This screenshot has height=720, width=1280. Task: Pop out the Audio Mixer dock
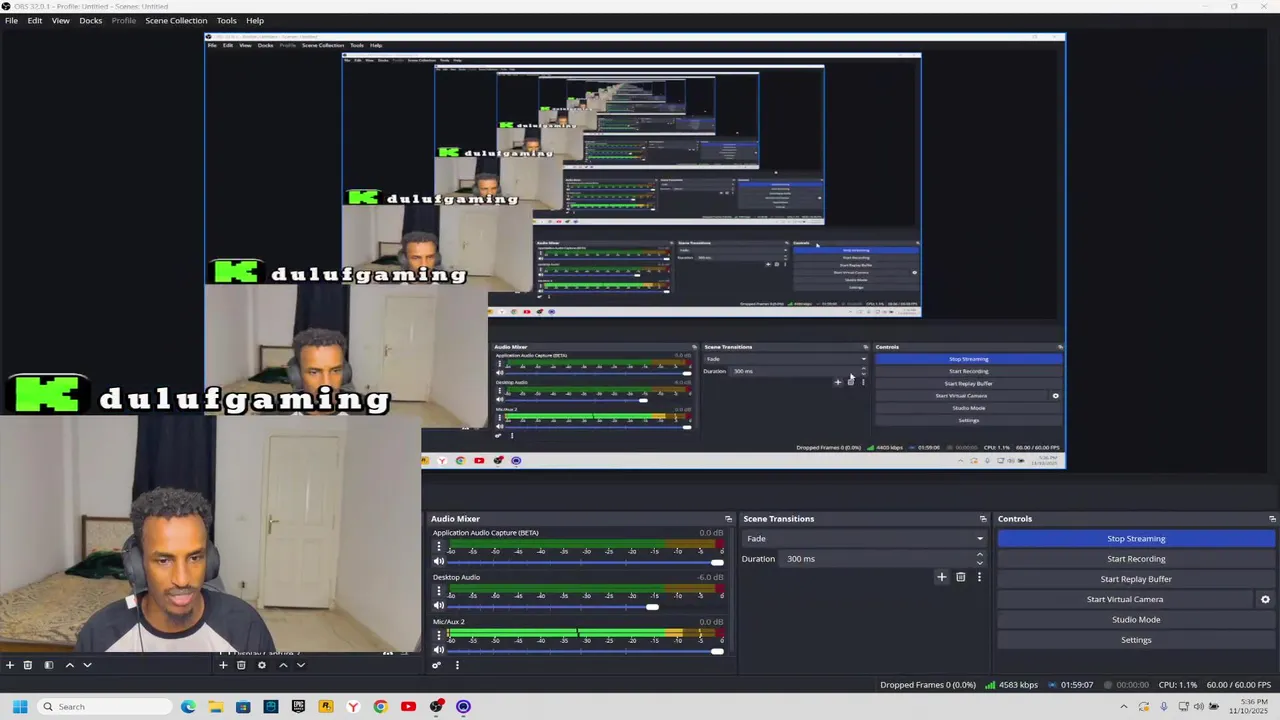pyautogui.click(x=728, y=519)
